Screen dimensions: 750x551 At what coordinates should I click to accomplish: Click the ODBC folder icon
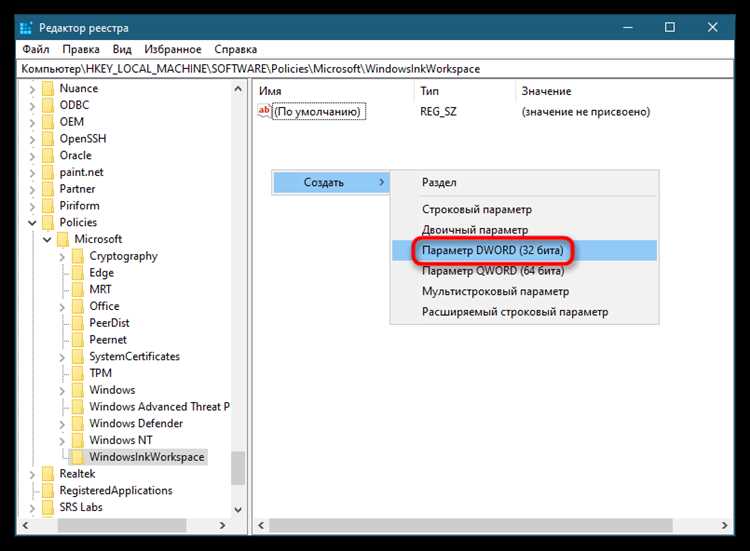coord(48,105)
